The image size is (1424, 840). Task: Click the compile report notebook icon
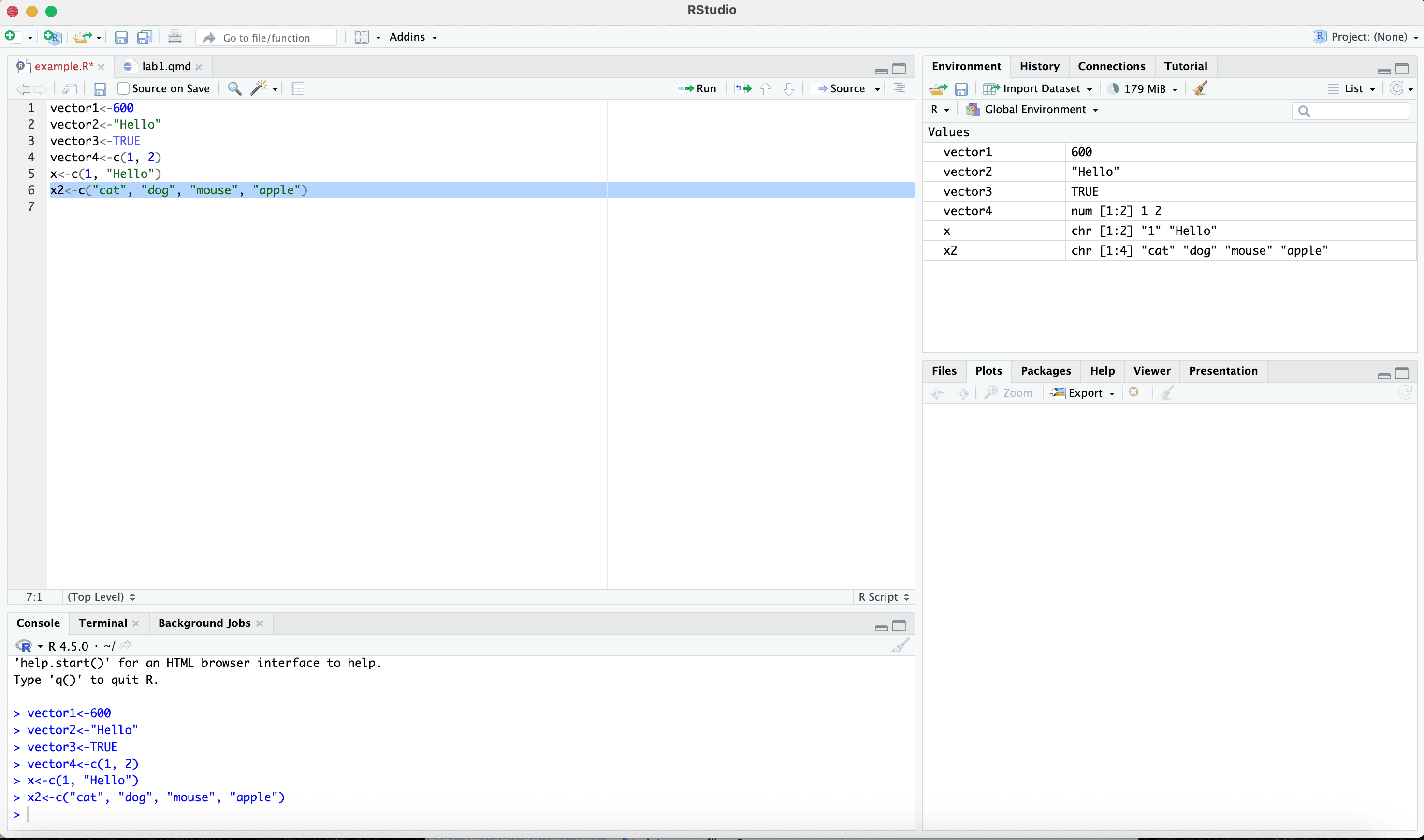[297, 88]
